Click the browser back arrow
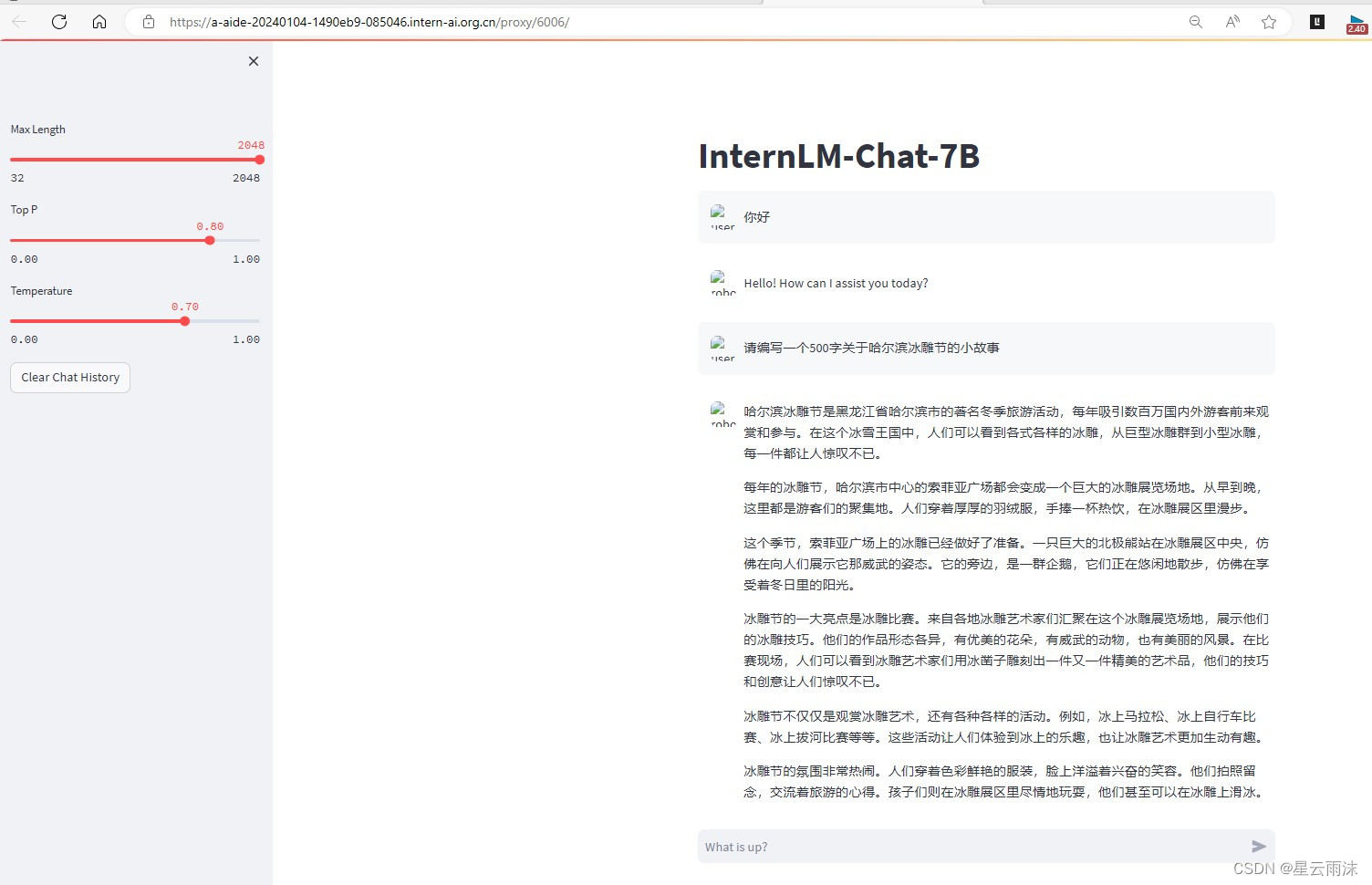The image size is (1372, 885). (19, 22)
